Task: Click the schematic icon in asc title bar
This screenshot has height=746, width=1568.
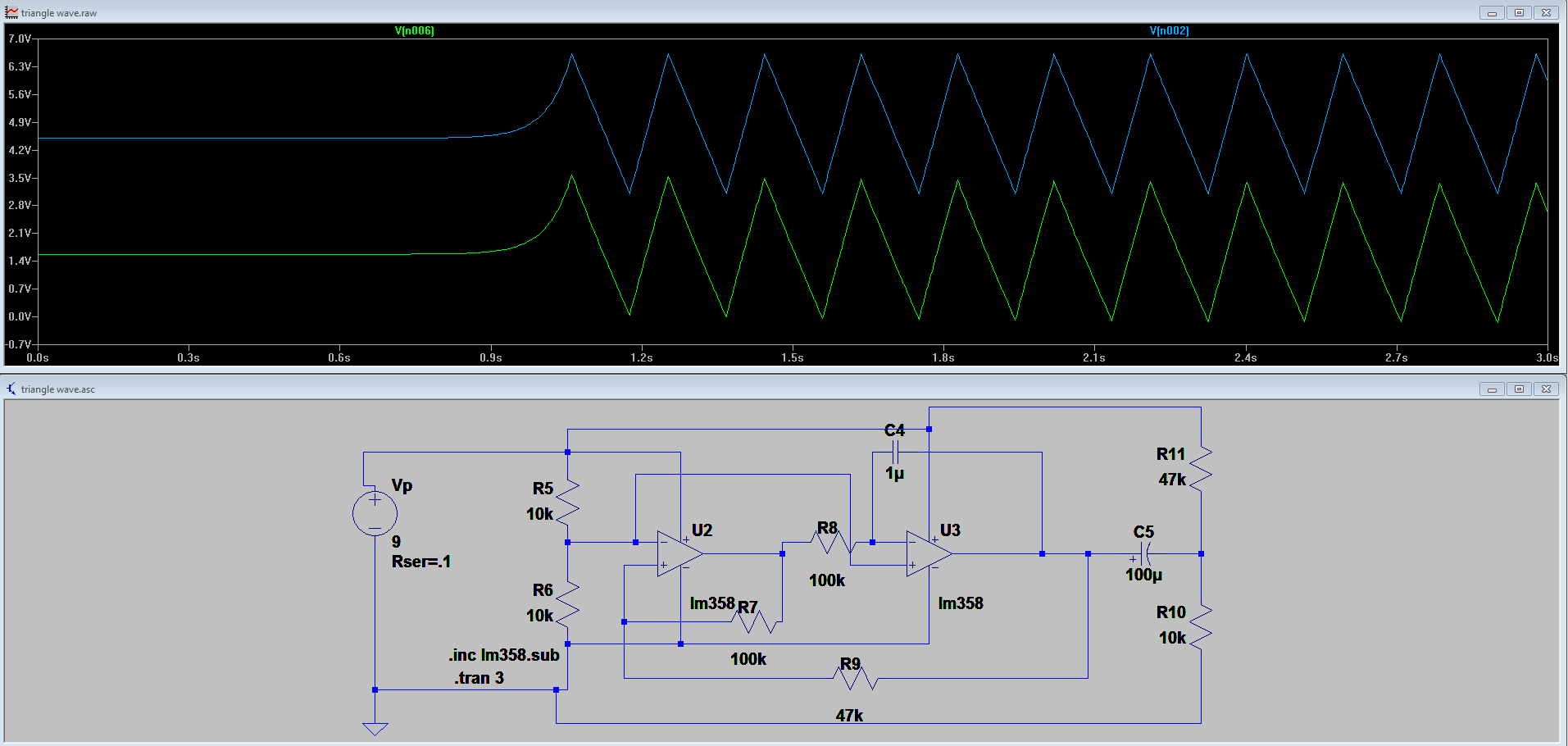Action: (11, 389)
